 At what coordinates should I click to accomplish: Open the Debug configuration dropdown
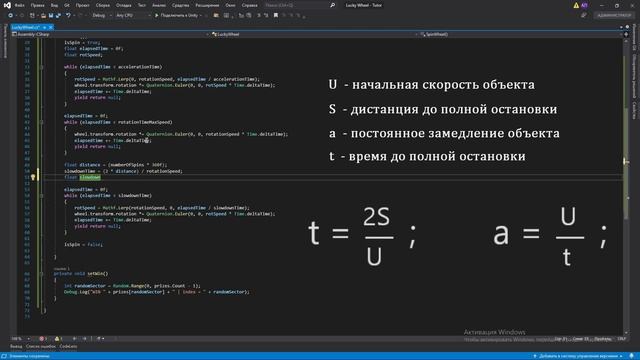click(x=102, y=16)
